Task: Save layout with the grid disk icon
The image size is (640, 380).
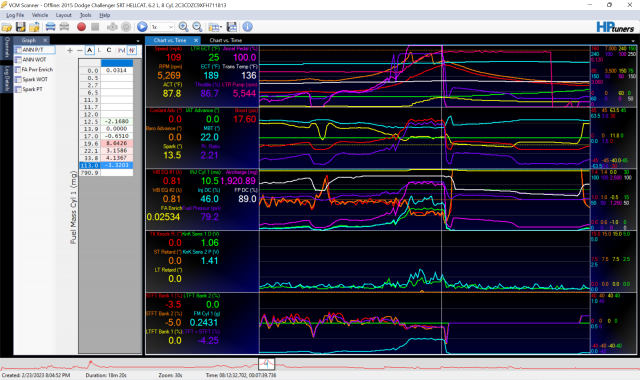Action: [232, 27]
